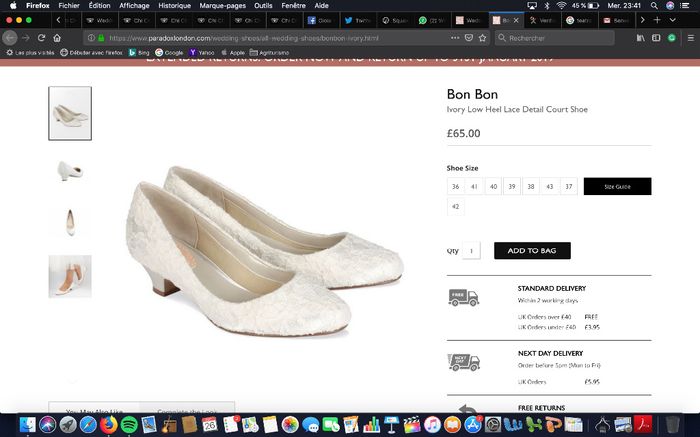700x437 pixels.
Task: Click the back navigation arrow
Action: 10,37
